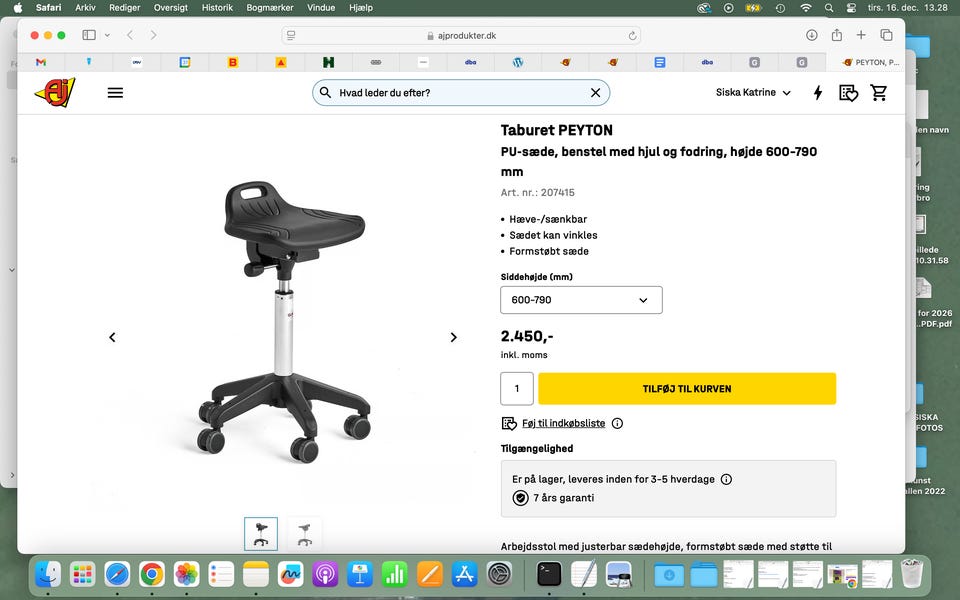Open a new tab with plus button
The height and width of the screenshot is (600, 960).
(861, 35)
